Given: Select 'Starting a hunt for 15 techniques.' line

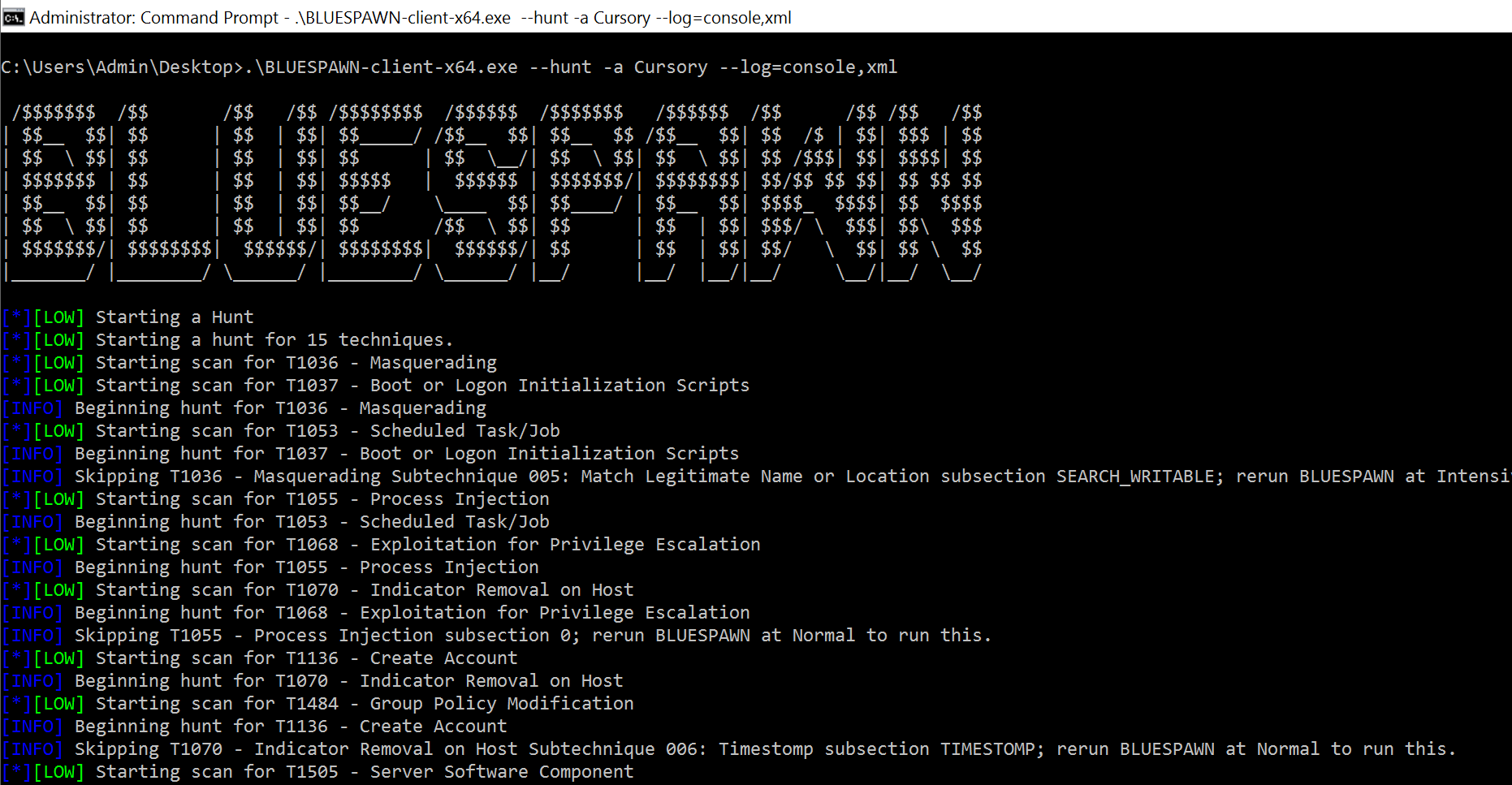Looking at the screenshot, I should click(227, 340).
